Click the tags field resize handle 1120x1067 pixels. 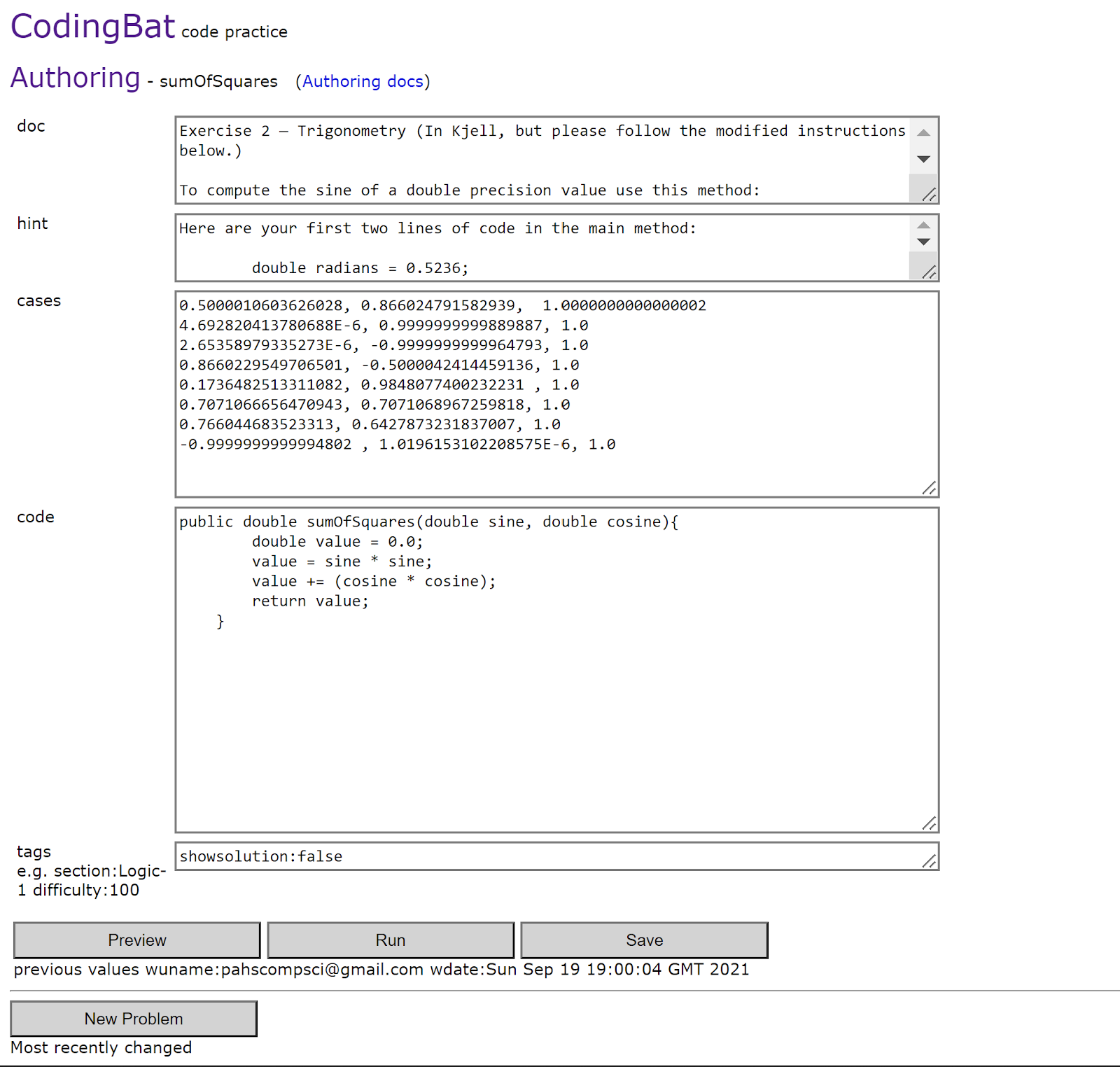(x=930, y=861)
